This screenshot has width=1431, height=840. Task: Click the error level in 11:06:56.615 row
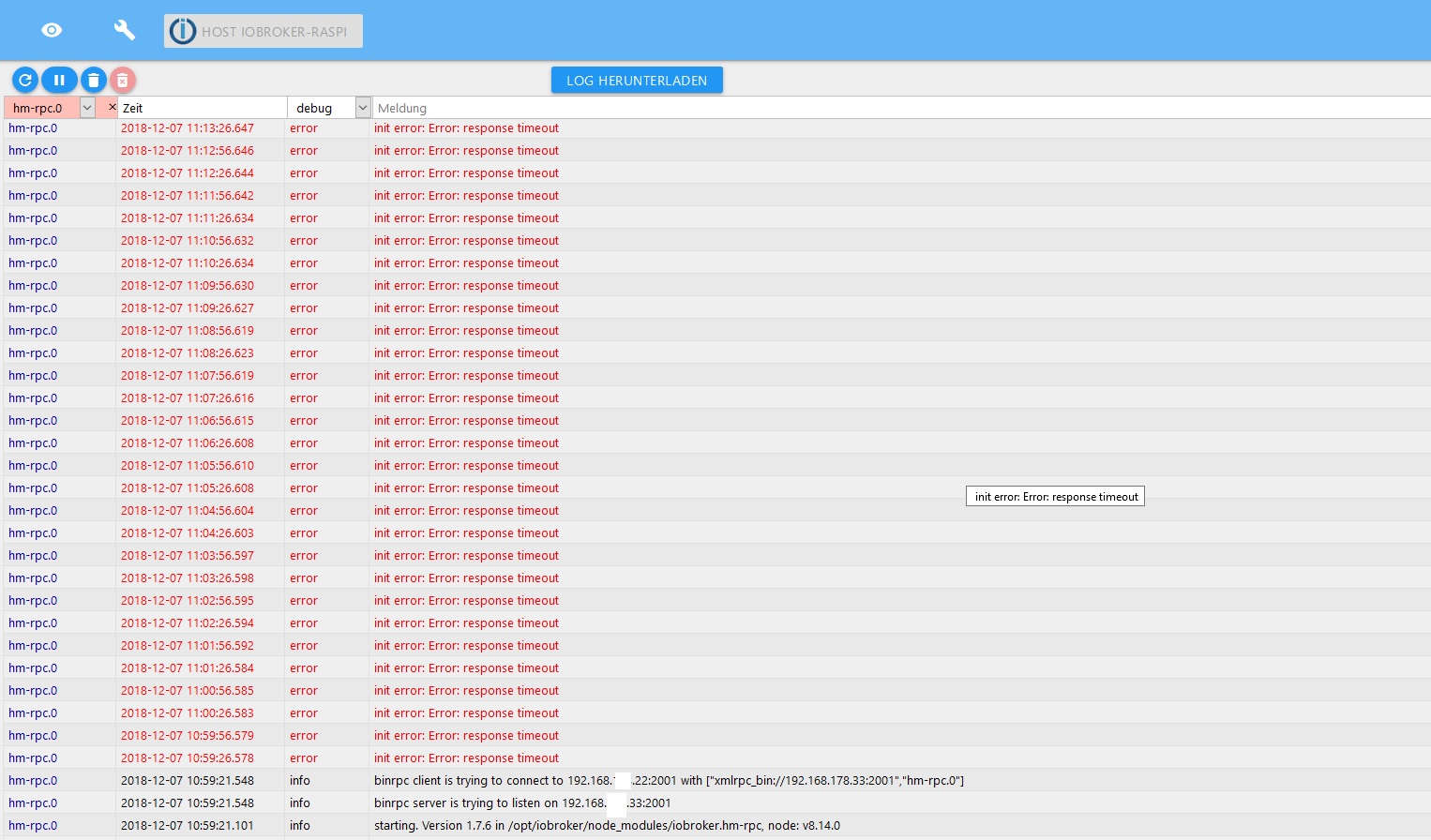[304, 421]
